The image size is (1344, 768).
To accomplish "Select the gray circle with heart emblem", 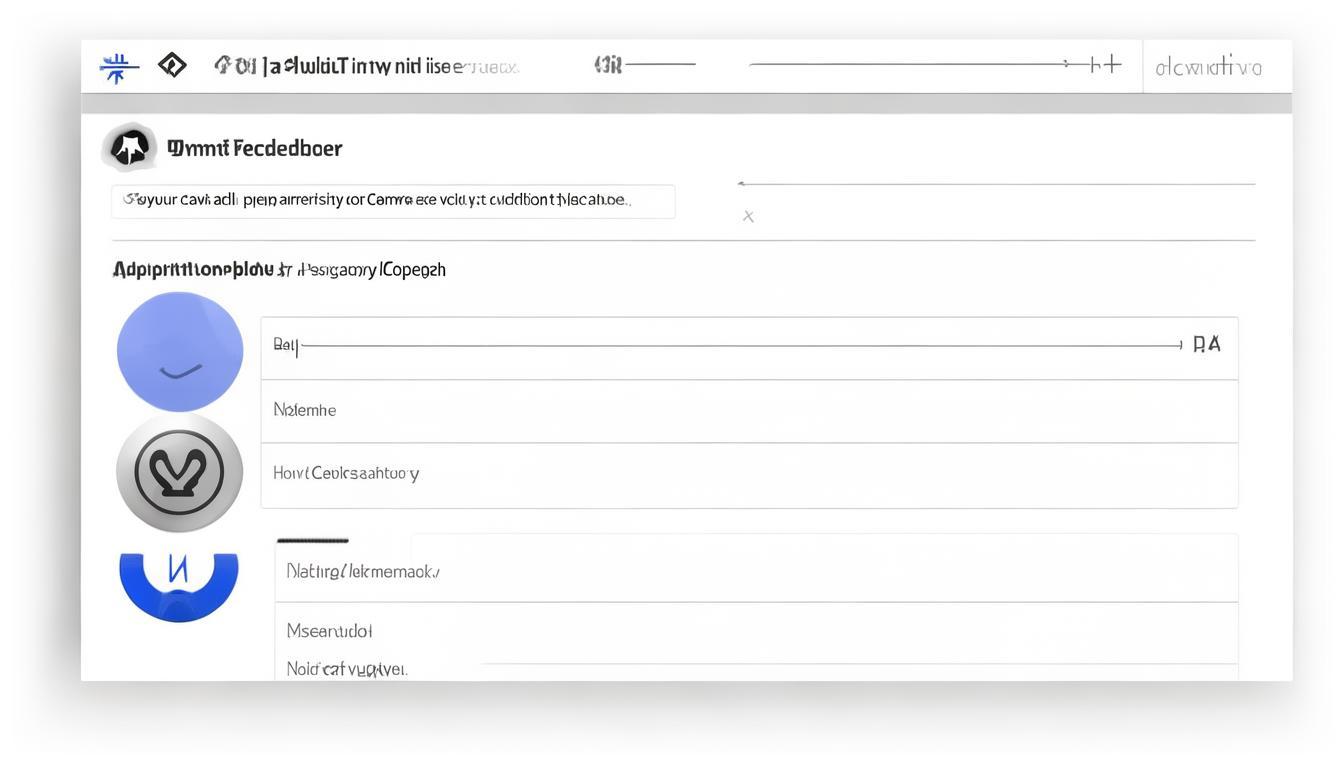I will [x=180, y=472].
